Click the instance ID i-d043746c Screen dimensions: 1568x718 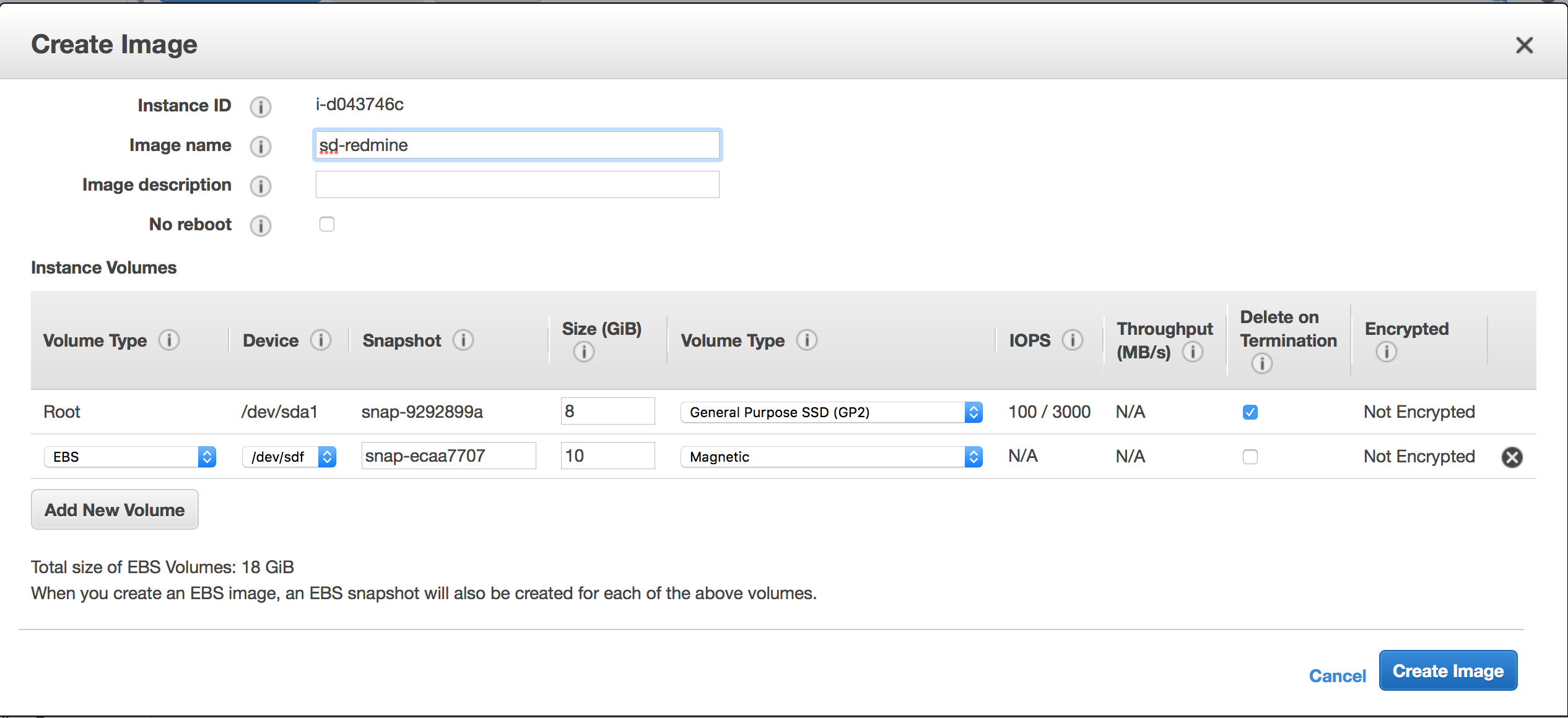pyautogui.click(x=360, y=104)
